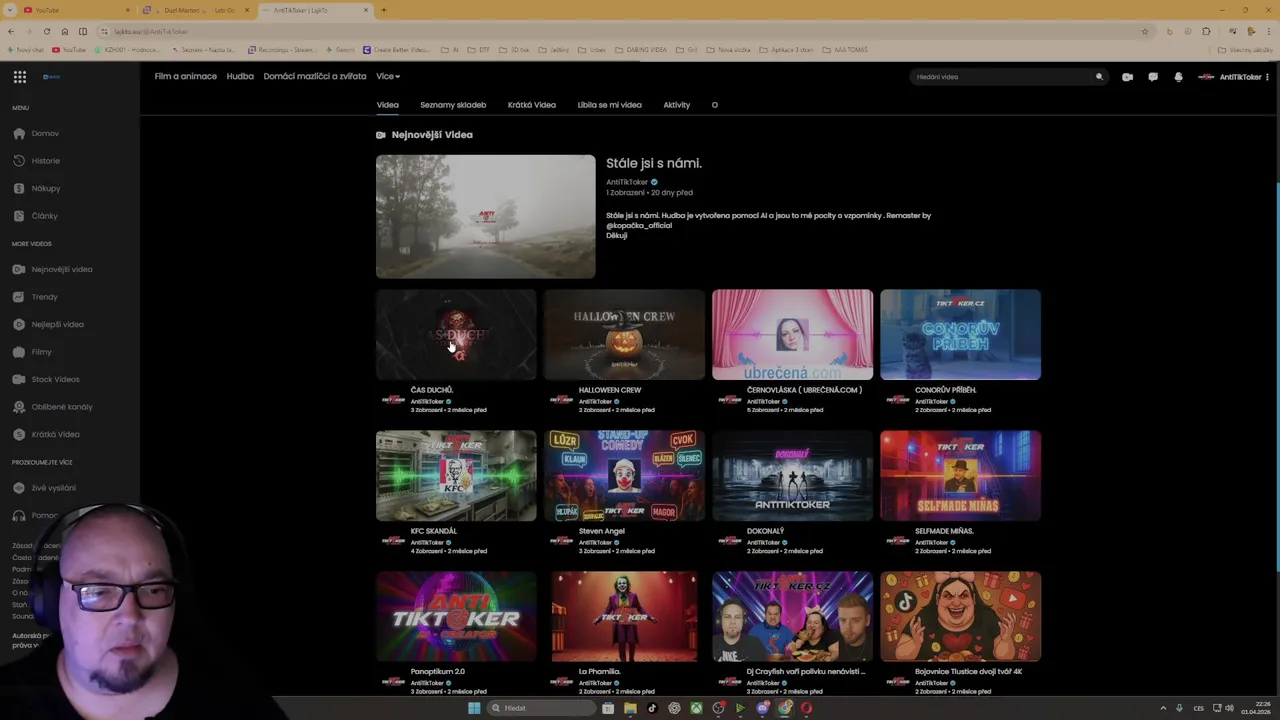1280x720 pixels.
Task: Open Opera from the taskbar
Action: (x=806, y=708)
